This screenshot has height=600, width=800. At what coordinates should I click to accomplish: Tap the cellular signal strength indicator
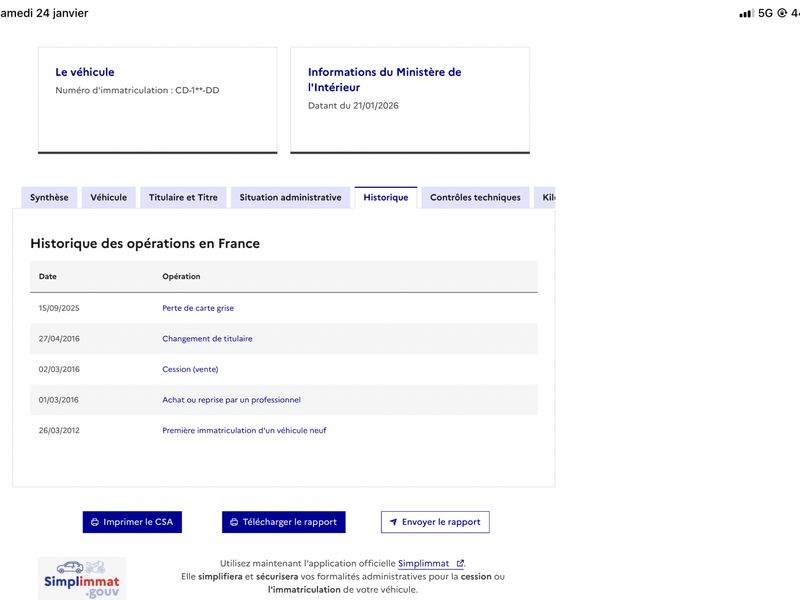(x=746, y=13)
